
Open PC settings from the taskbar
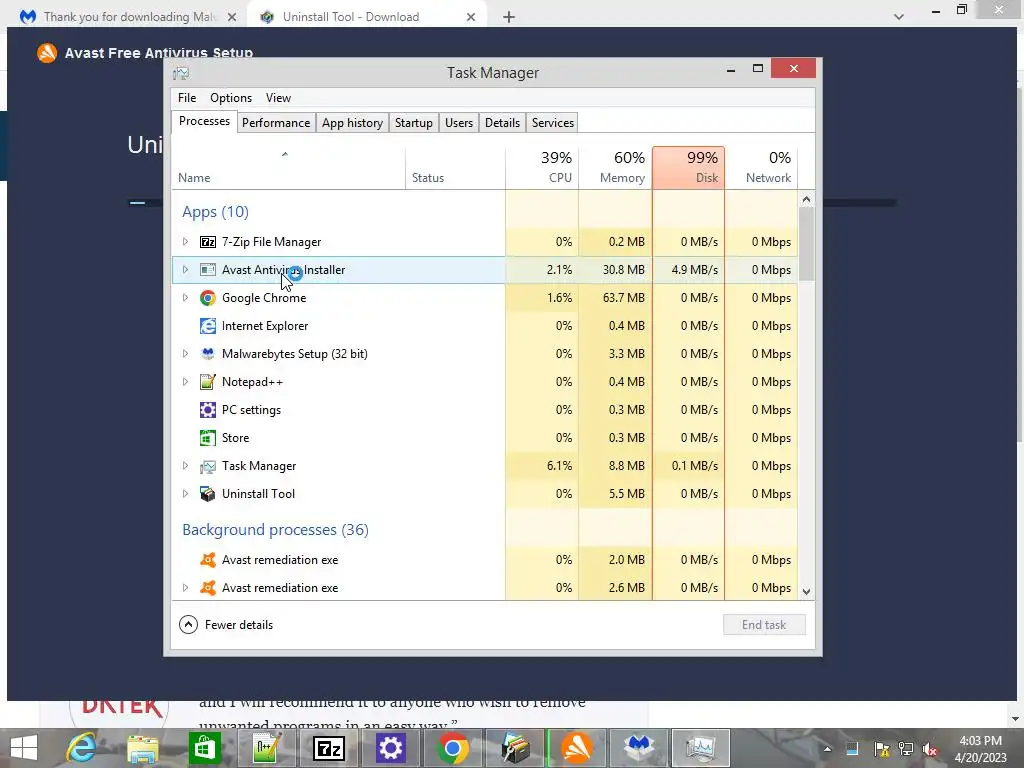tap(391, 748)
